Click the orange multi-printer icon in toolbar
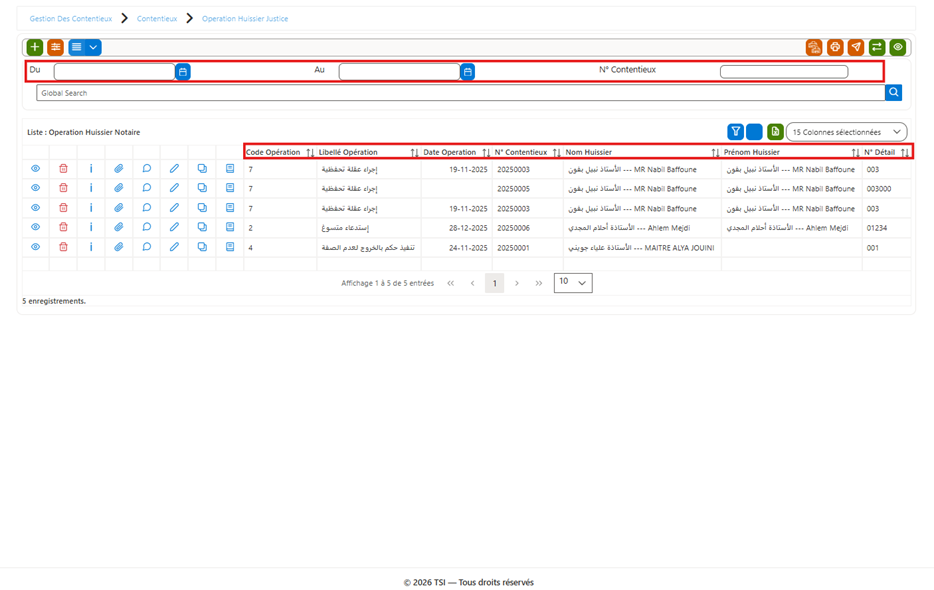The height and width of the screenshot is (590, 934). click(814, 47)
